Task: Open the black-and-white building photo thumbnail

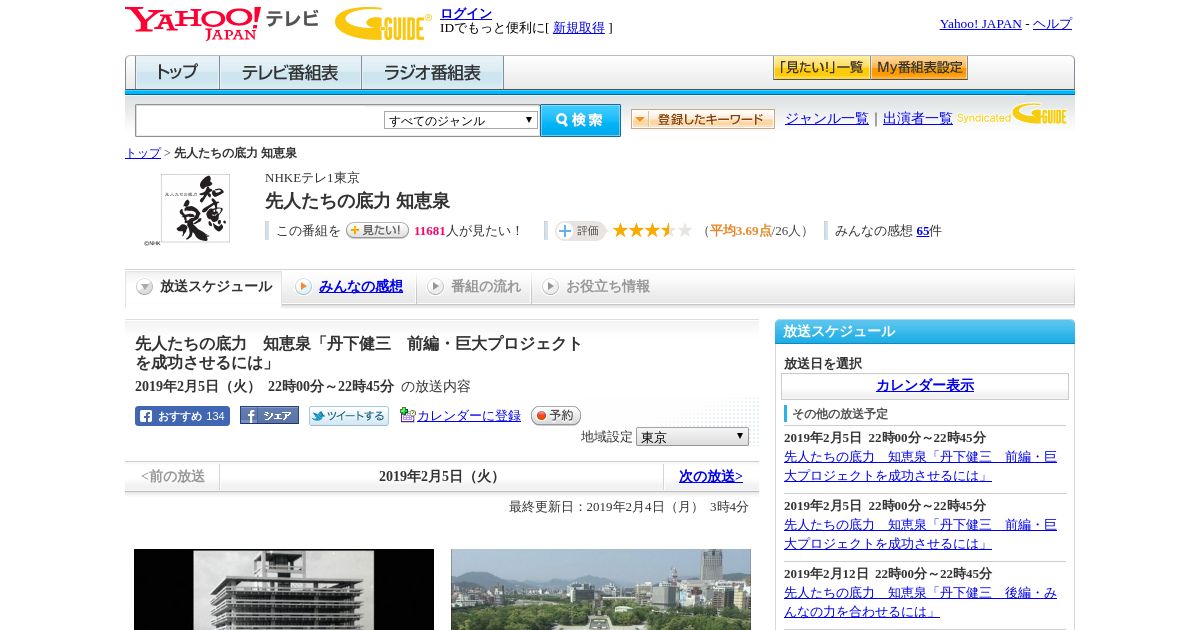Action: point(284,589)
